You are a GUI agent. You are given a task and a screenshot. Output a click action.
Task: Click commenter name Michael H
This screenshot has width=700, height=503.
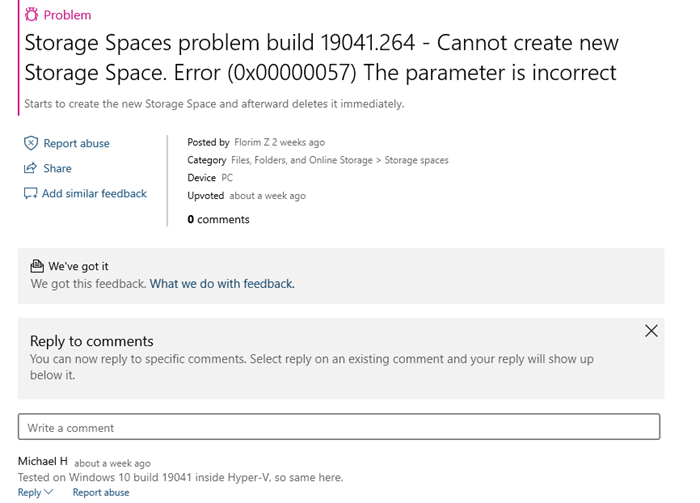click(43, 461)
